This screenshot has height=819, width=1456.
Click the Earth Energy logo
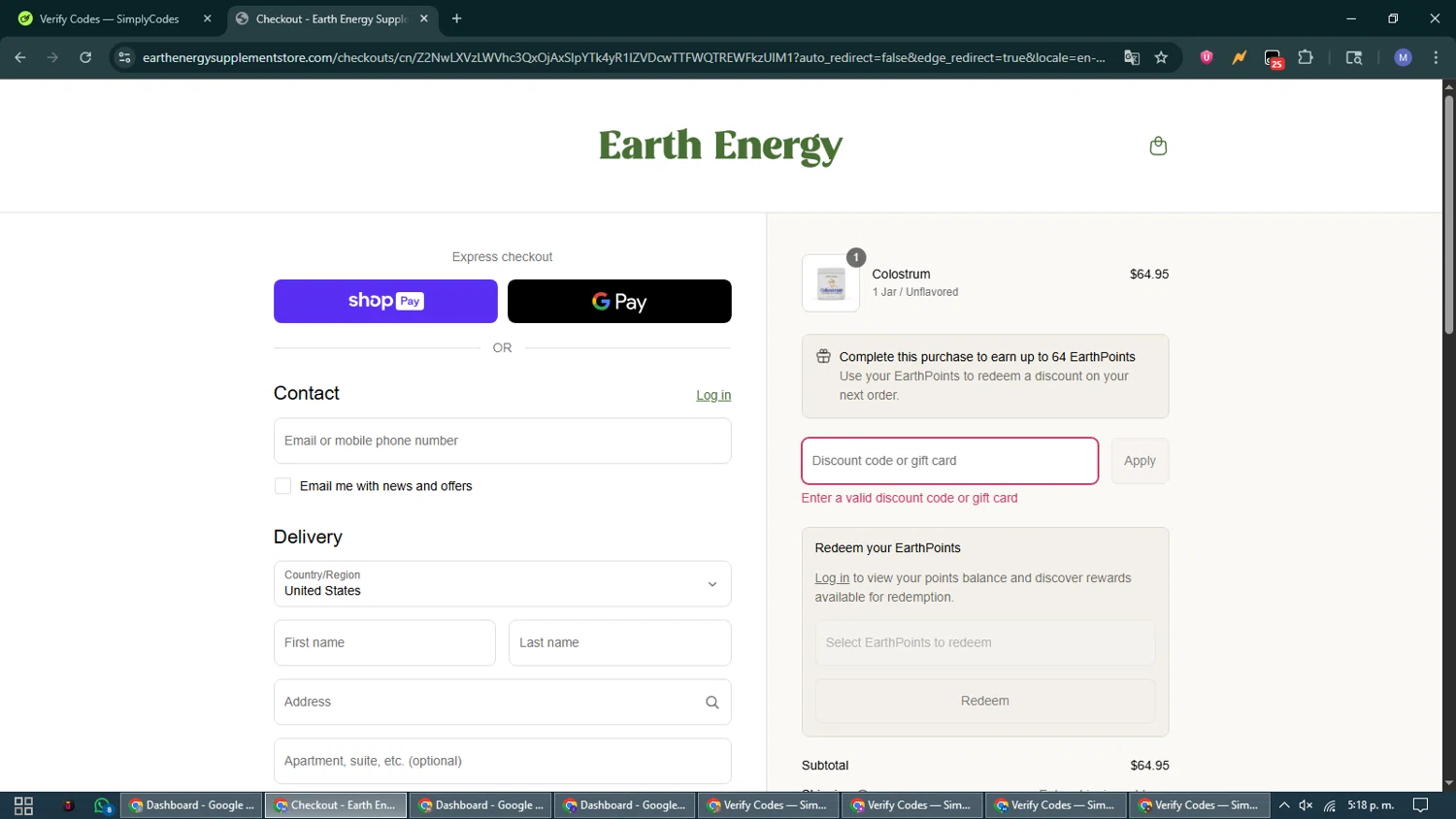point(720,146)
